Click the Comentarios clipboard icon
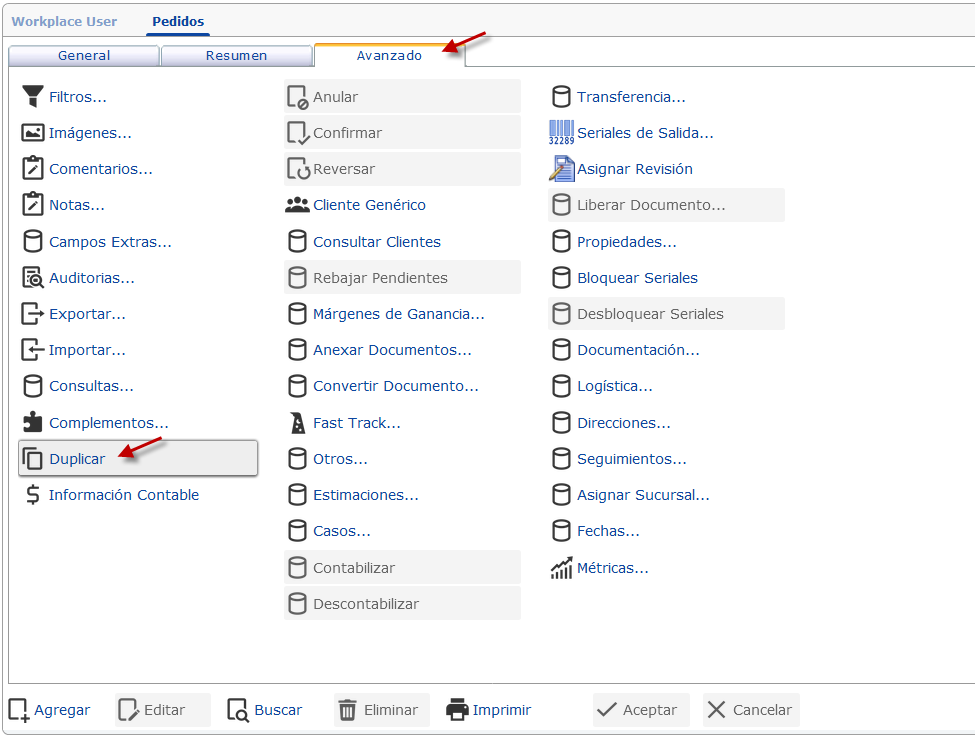 coord(32,168)
